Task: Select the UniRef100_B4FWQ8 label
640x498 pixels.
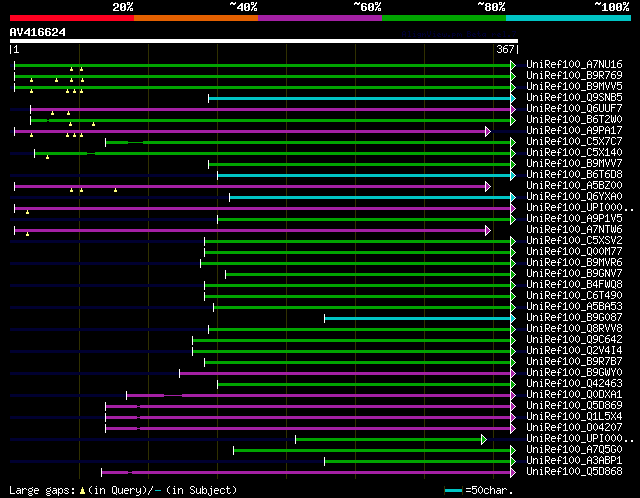Action: tap(574, 285)
